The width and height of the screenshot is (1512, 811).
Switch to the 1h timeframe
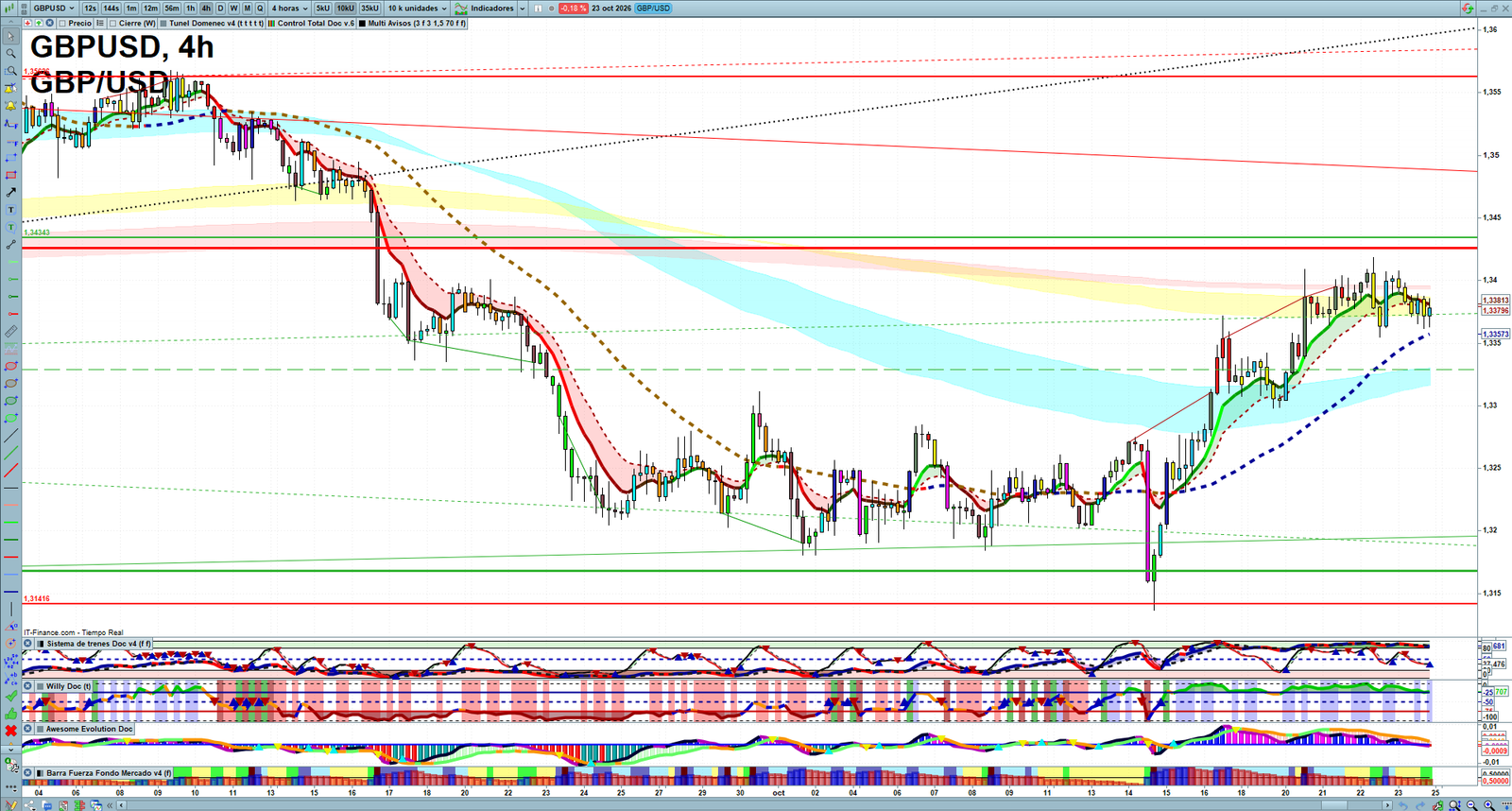191,9
